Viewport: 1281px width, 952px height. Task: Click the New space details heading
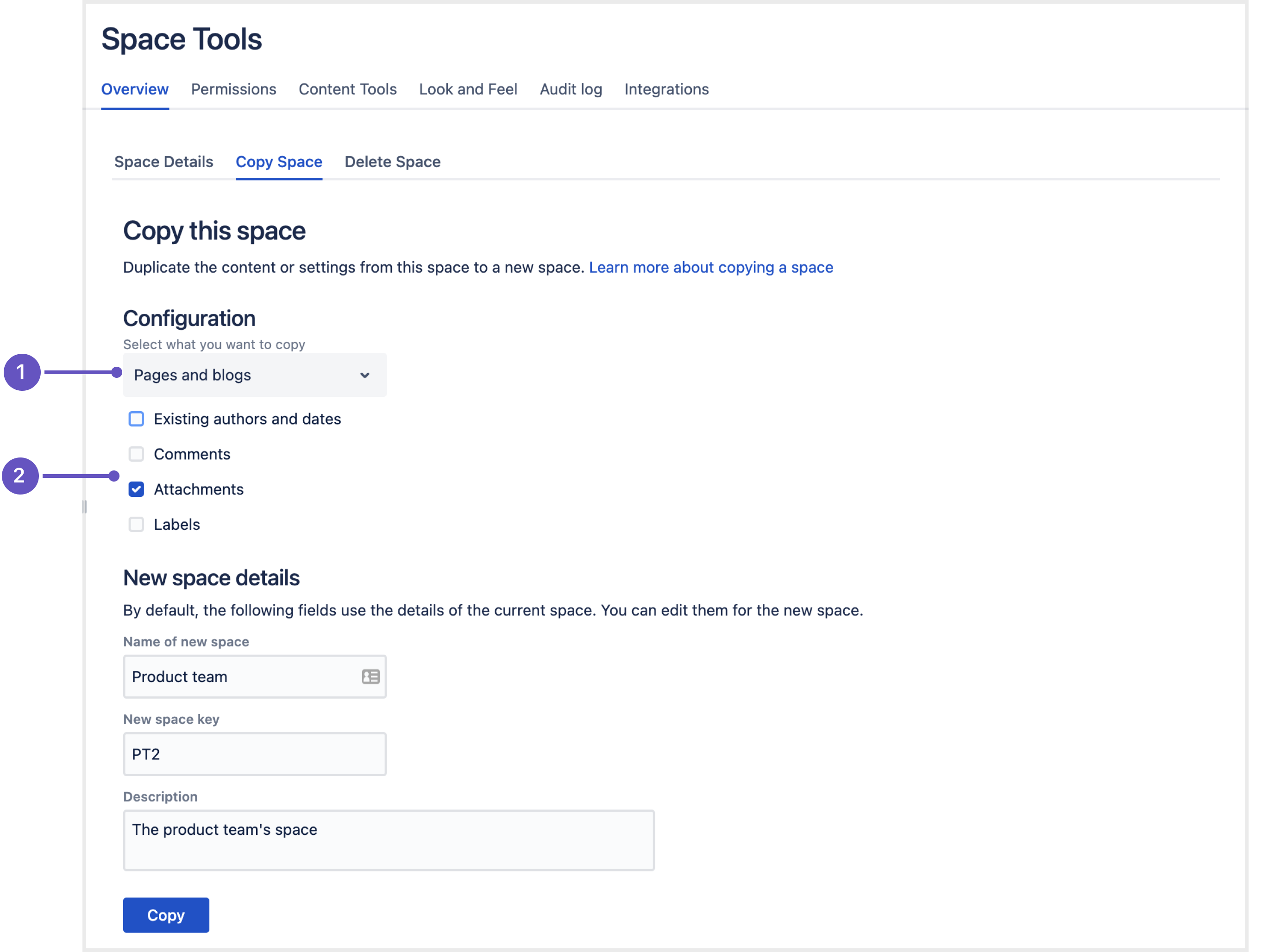(212, 578)
